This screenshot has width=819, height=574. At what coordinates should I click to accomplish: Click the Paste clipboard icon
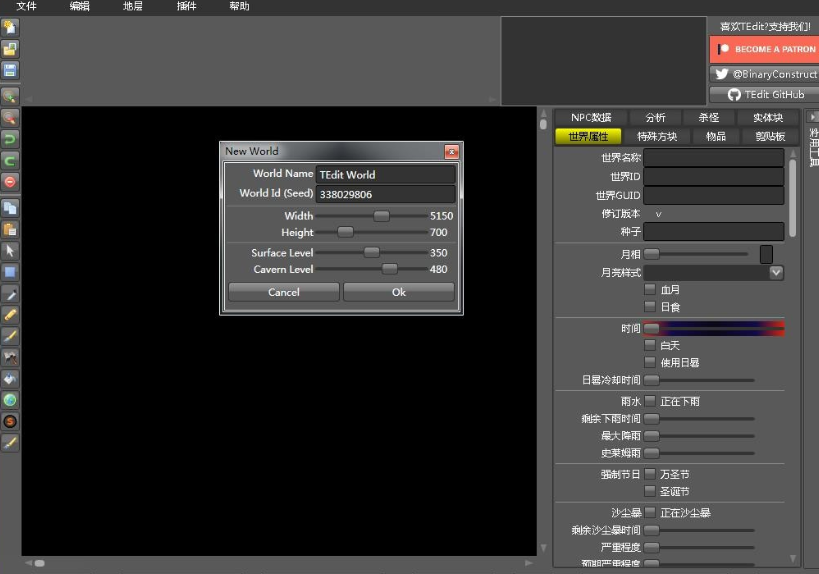click(x=10, y=229)
